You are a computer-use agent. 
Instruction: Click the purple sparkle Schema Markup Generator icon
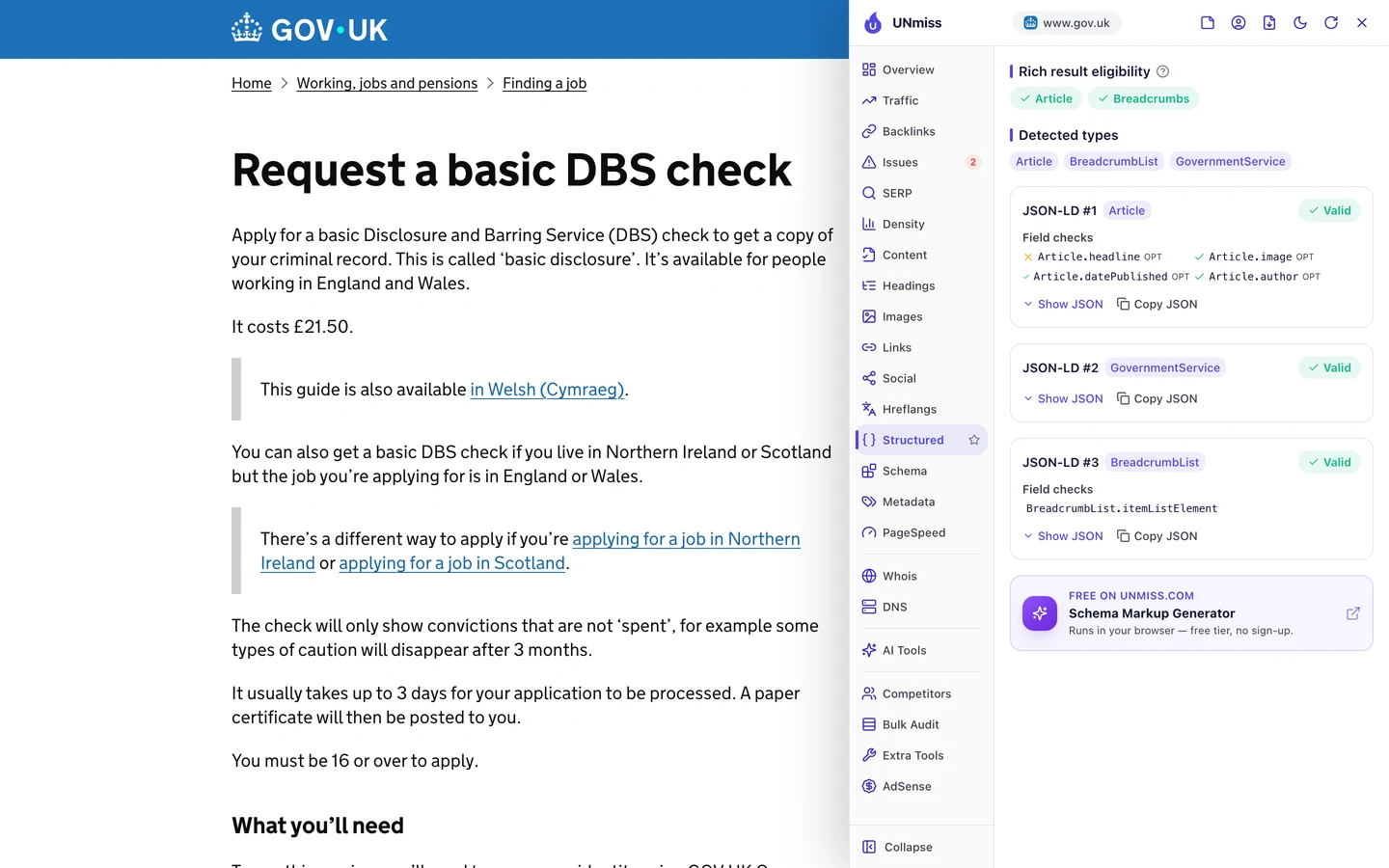click(1040, 613)
